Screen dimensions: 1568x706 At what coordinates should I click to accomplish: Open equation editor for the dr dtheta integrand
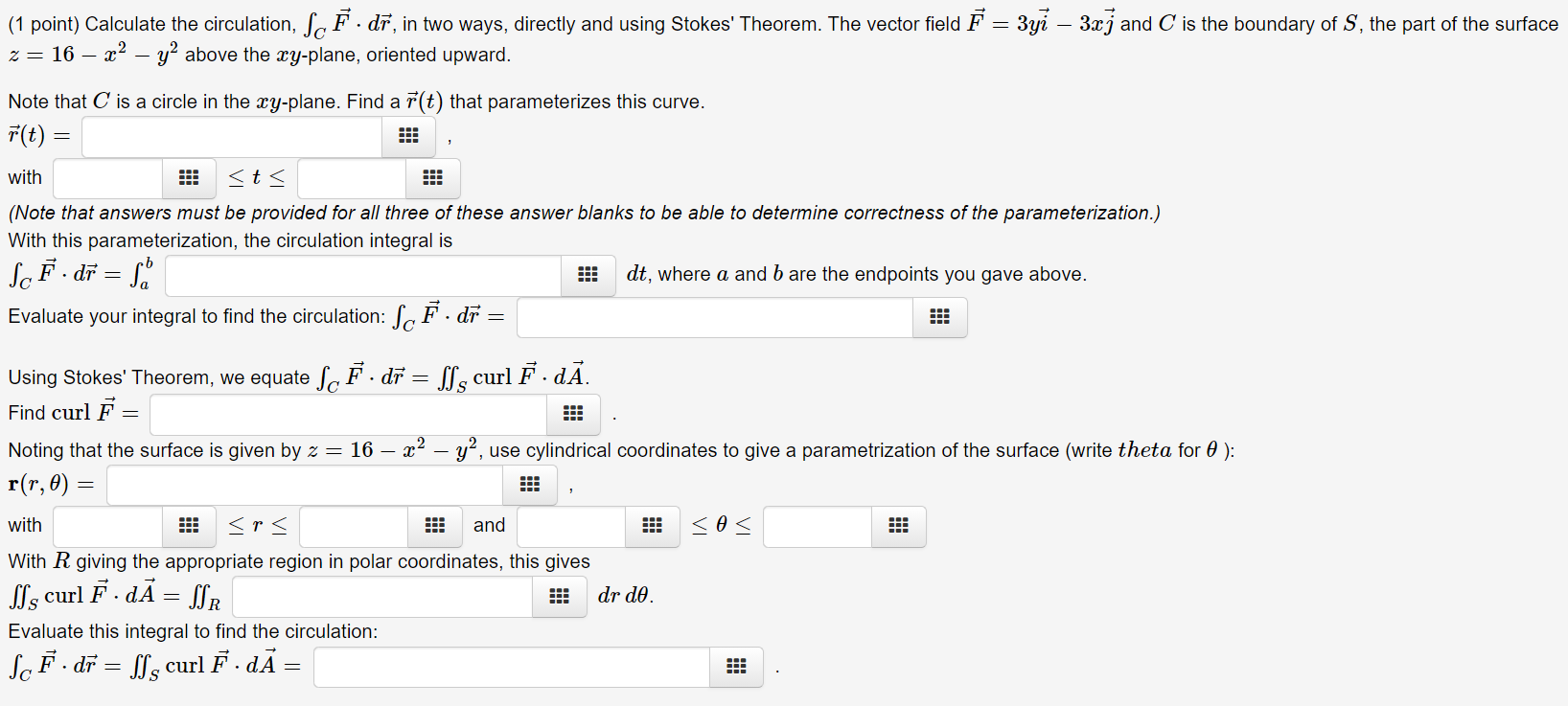559,596
